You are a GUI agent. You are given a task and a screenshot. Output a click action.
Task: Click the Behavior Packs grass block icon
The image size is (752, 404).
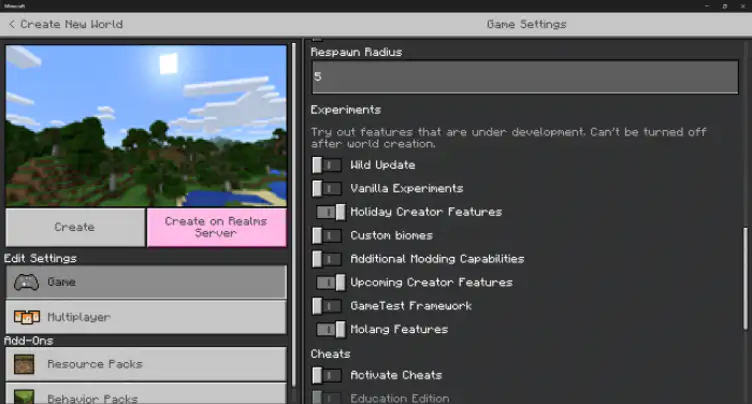click(x=24, y=397)
